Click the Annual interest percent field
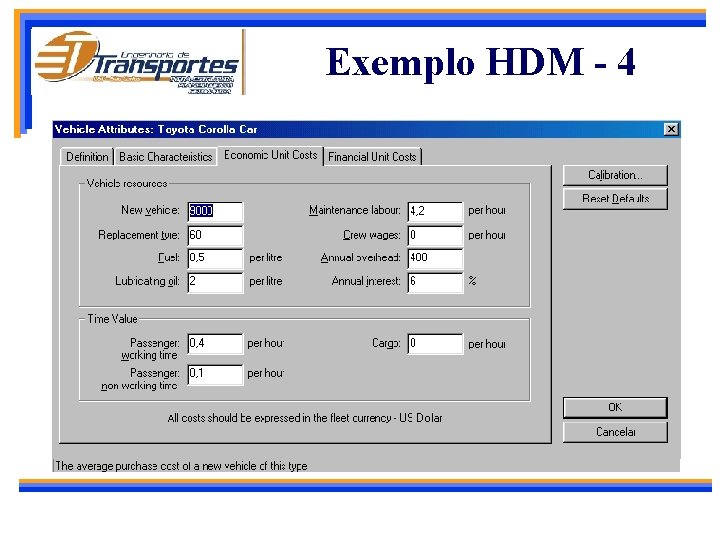Image resolution: width=720 pixels, height=540 pixels. tap(435, 281)
